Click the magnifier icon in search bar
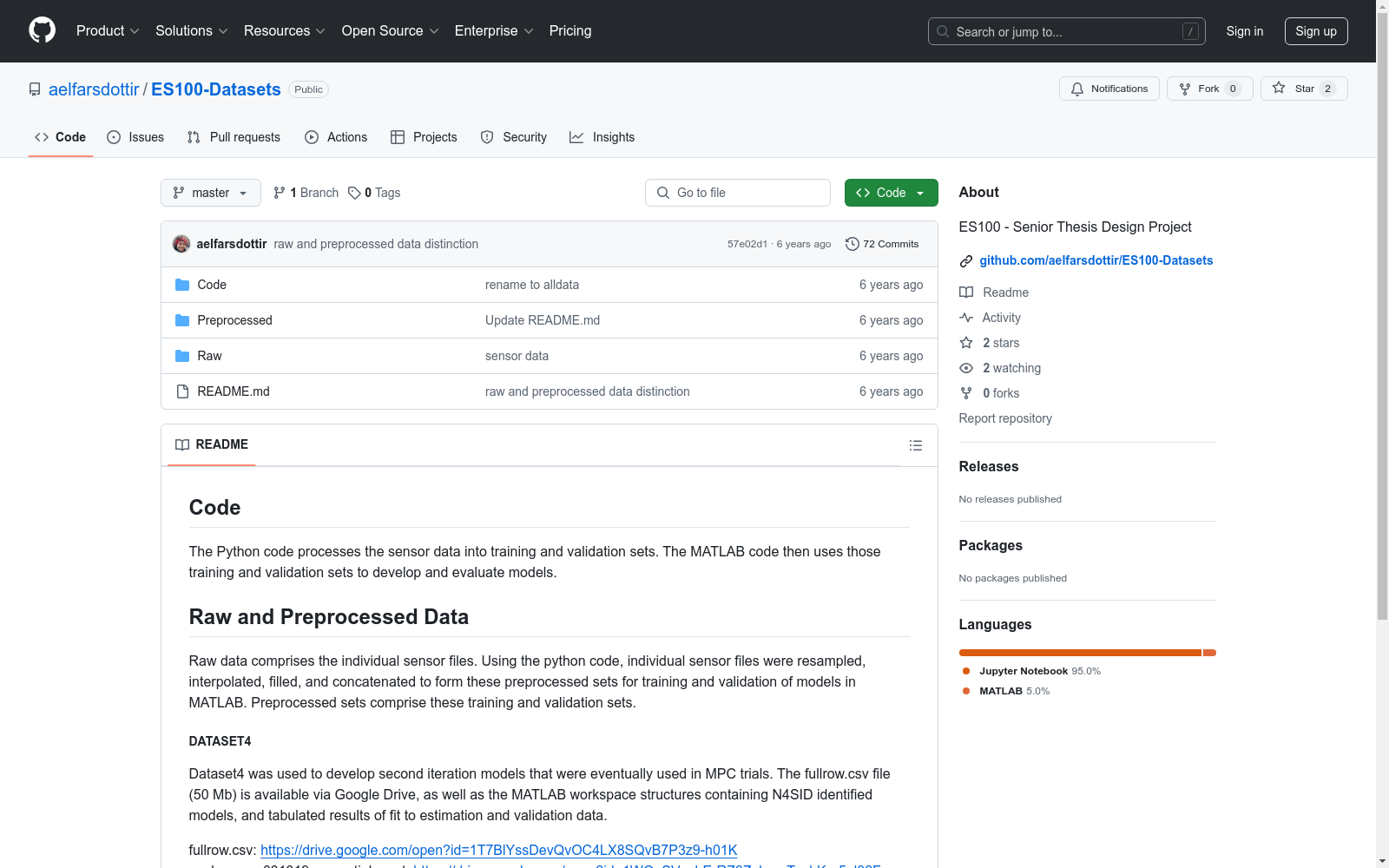Image resolution: width=1389 pixels, height=868 pixels. (x=943, y=31)
